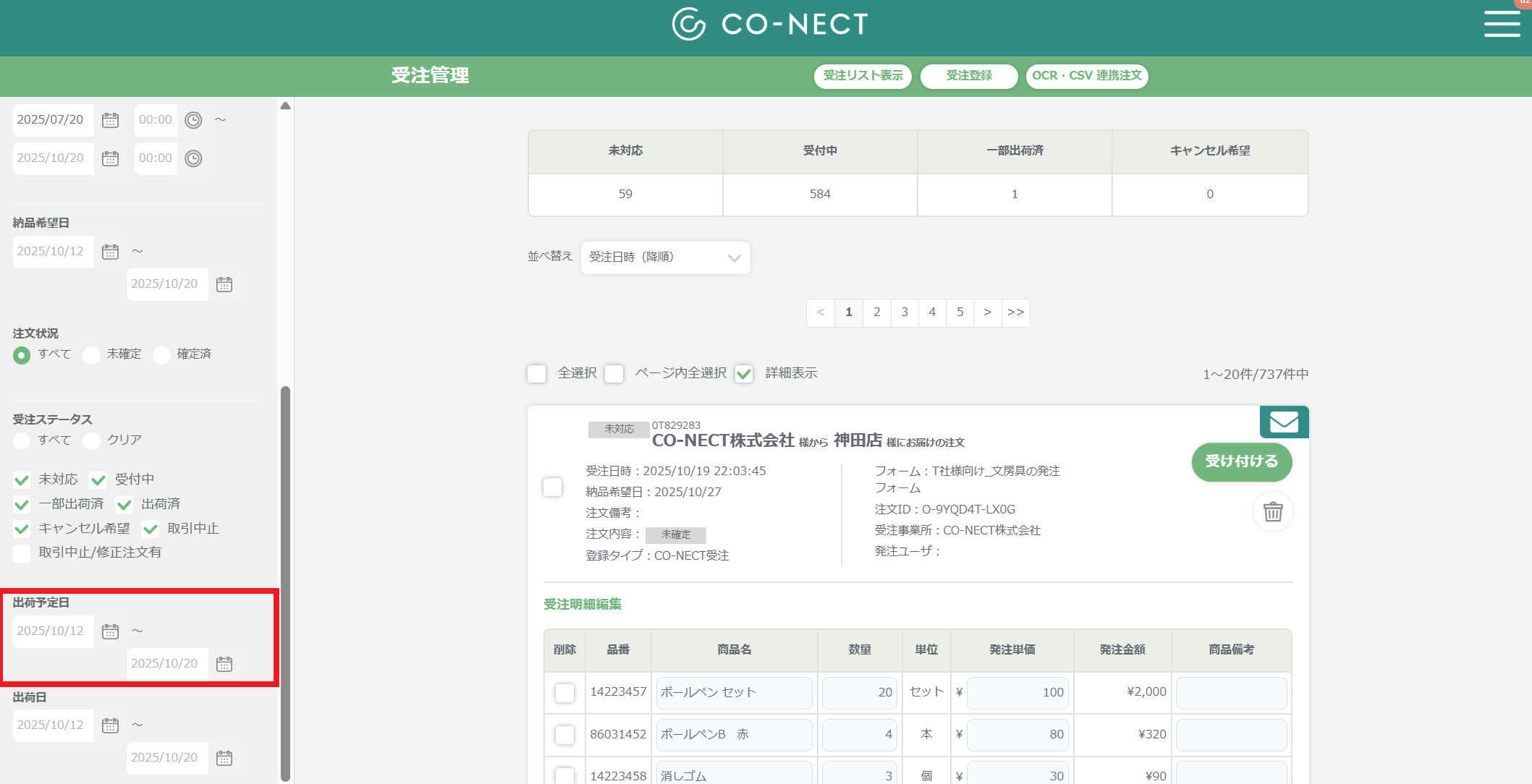Select クリア under 受注ステータス
The width and height of the screenshot is (1532, 784).
tap(91, 441)
